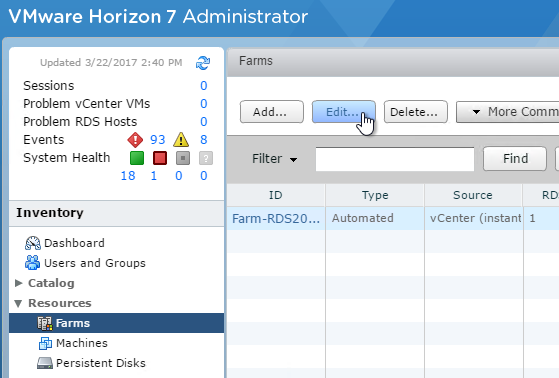Click the unknown question mark health icon
Viewport: 559px width, 378px height.
(206, 158)
